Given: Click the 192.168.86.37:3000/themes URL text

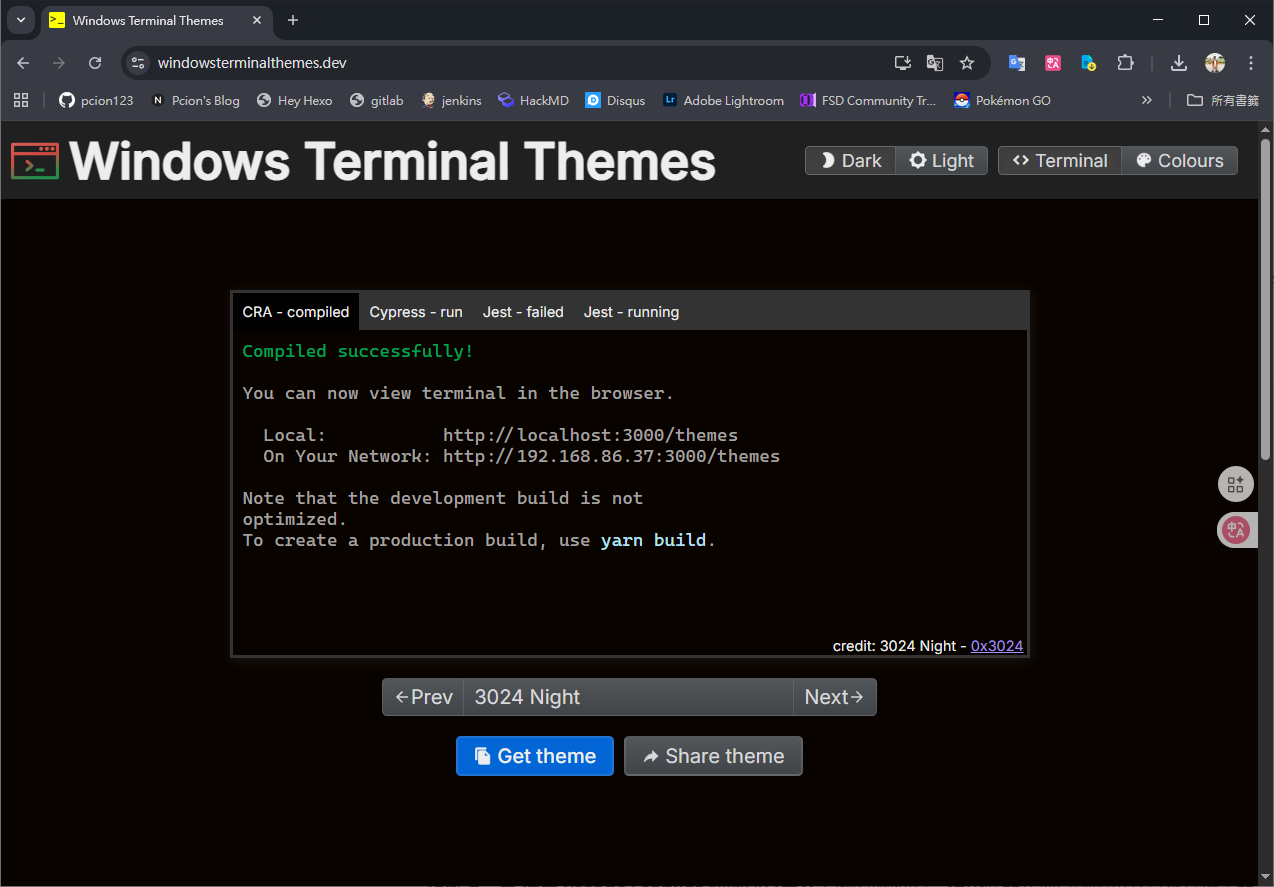Looking at the screenshot, I should (611, 456).
